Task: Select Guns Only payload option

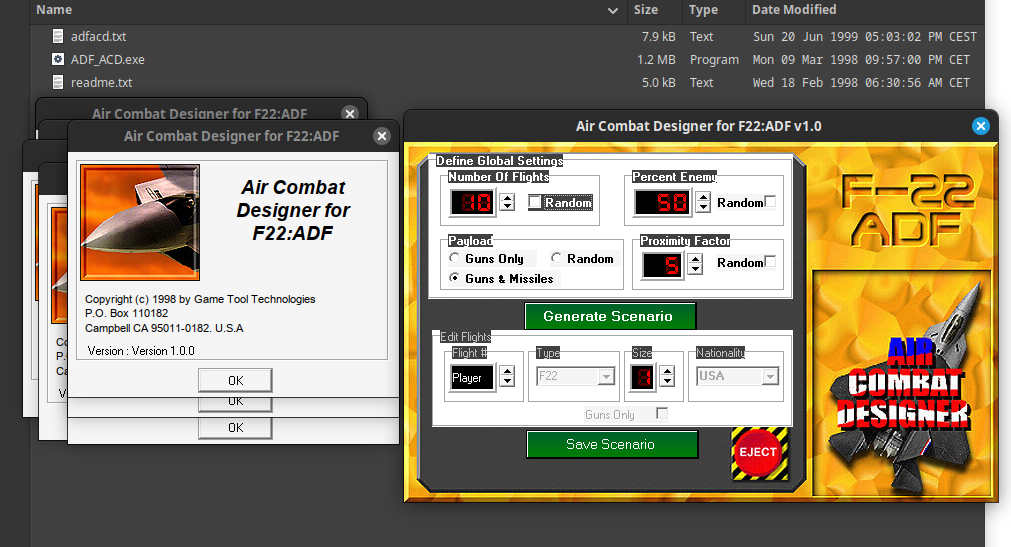Action: coord(455,258)
